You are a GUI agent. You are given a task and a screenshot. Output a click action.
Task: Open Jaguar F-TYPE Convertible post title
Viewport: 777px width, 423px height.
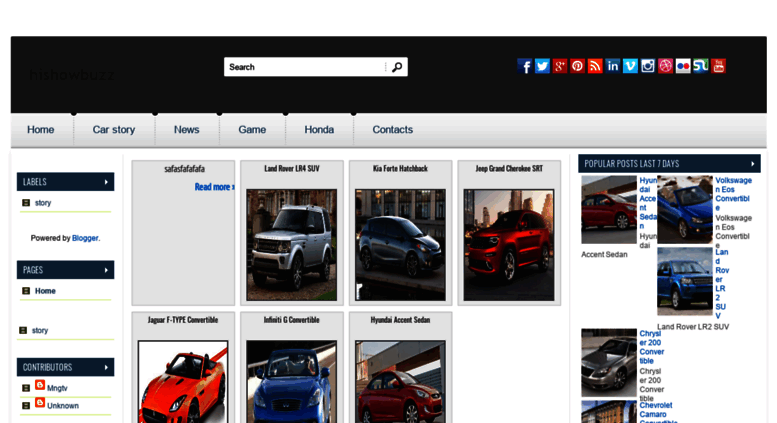point(183,320)
